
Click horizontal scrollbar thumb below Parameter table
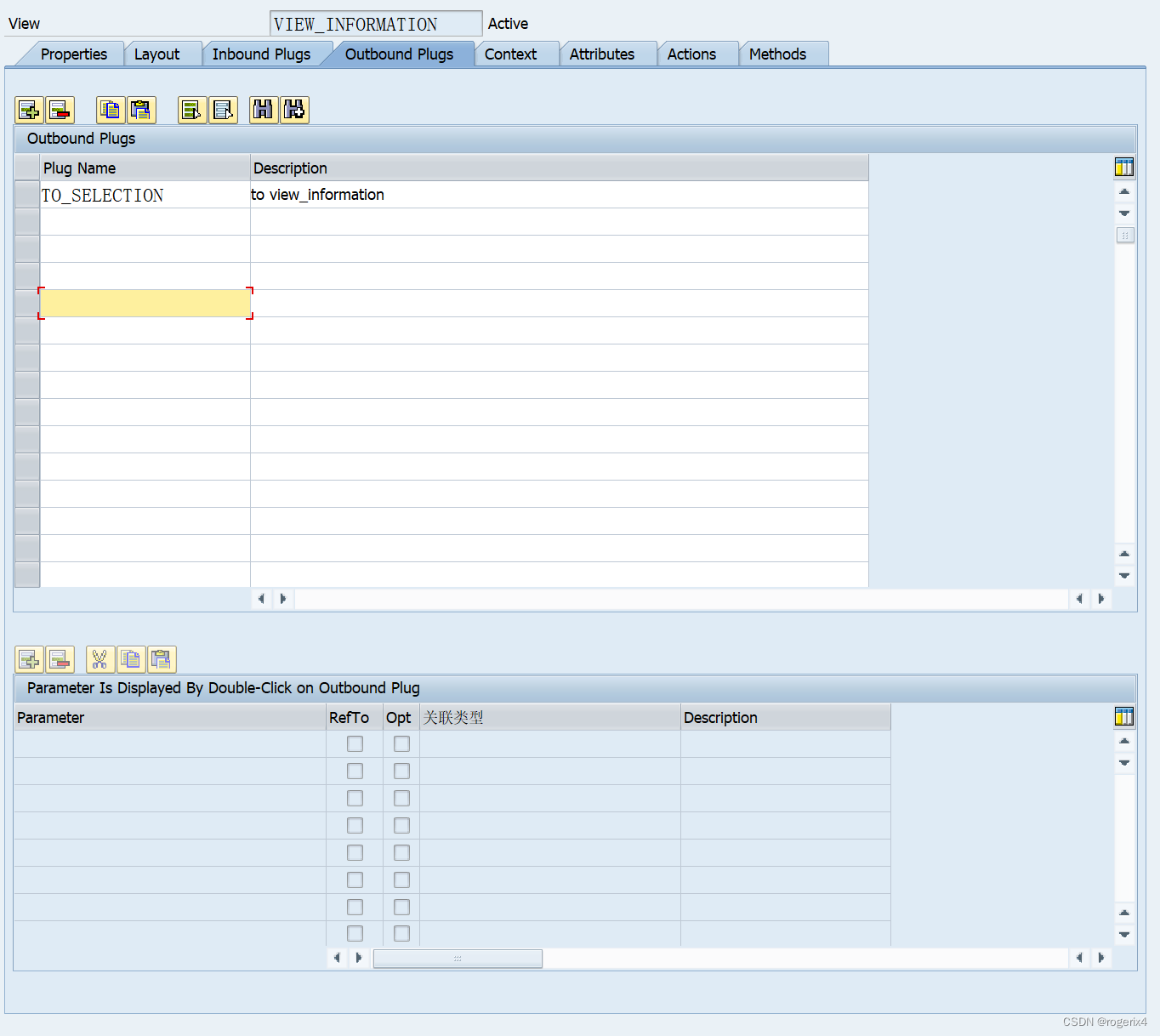point(458,959)
